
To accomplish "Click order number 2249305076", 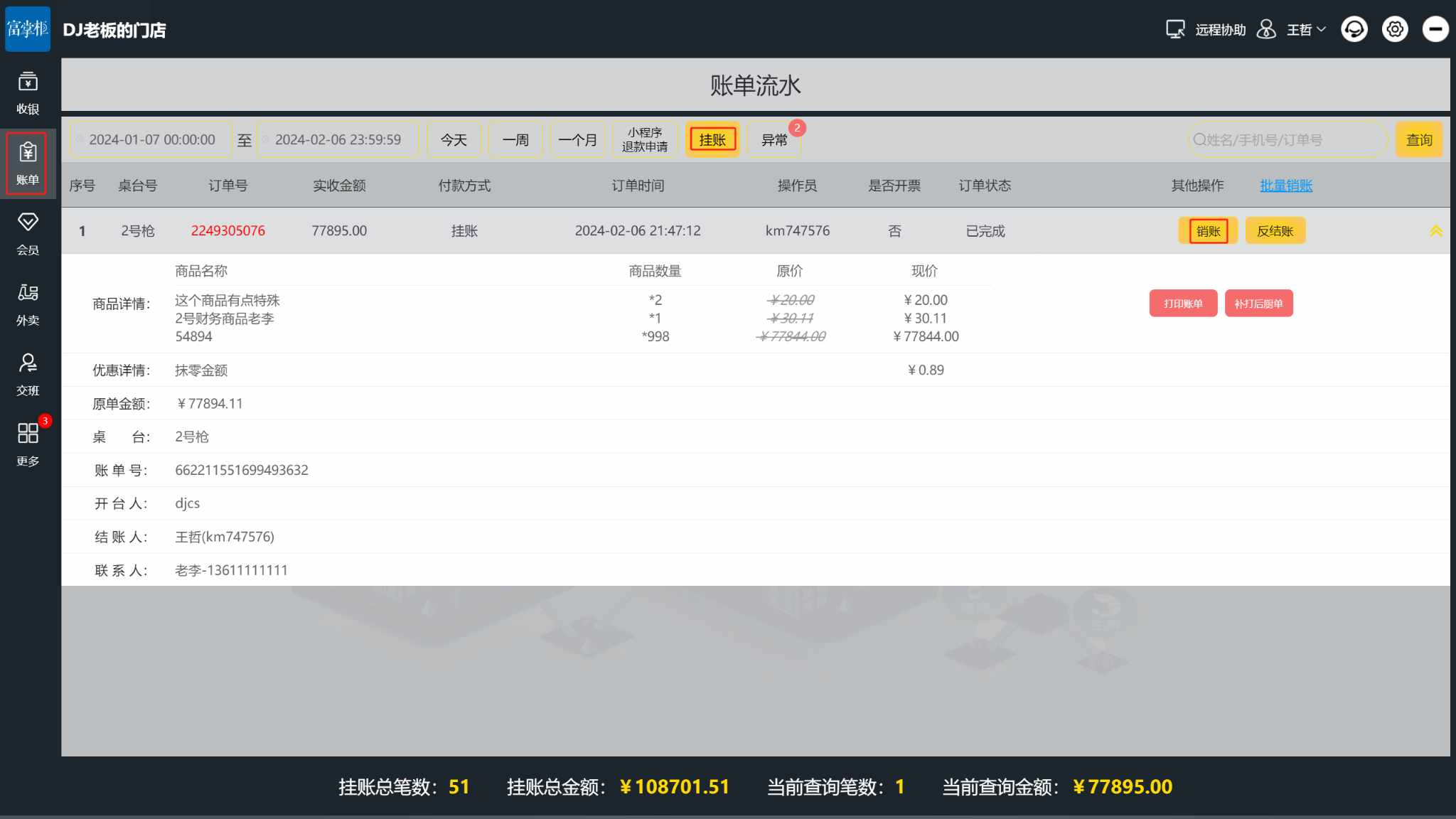I will (227, 231).
